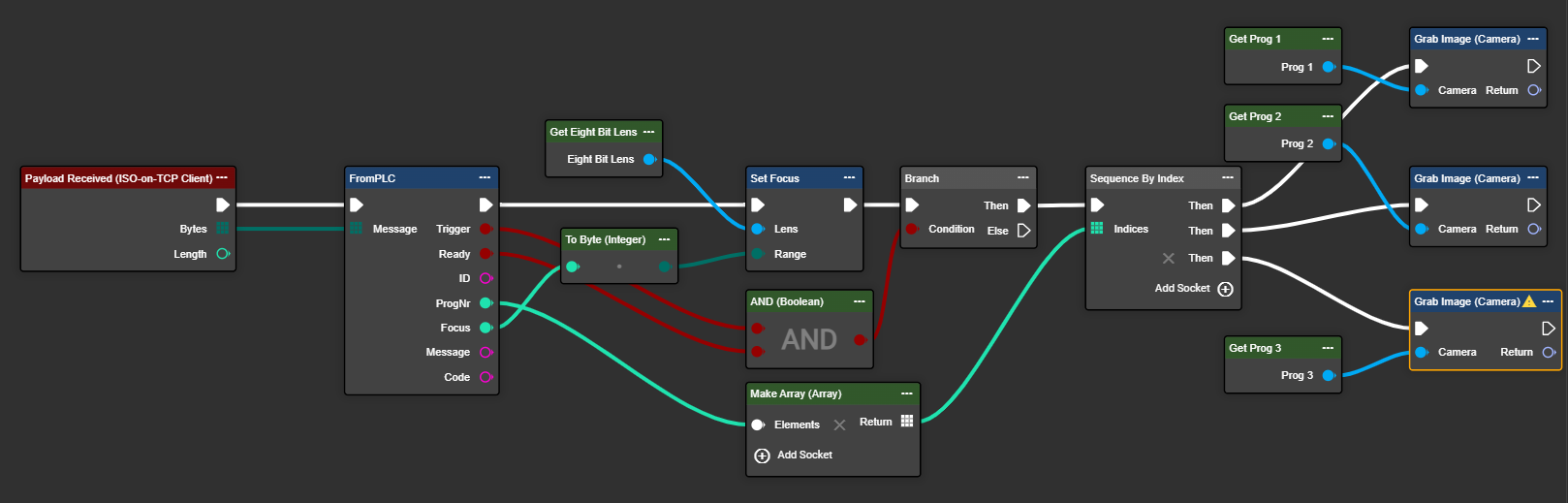Remove the third Then socket in Sequence By Index
The width and height of the screenshot is (1568, 503).
tap(1168, 258)
